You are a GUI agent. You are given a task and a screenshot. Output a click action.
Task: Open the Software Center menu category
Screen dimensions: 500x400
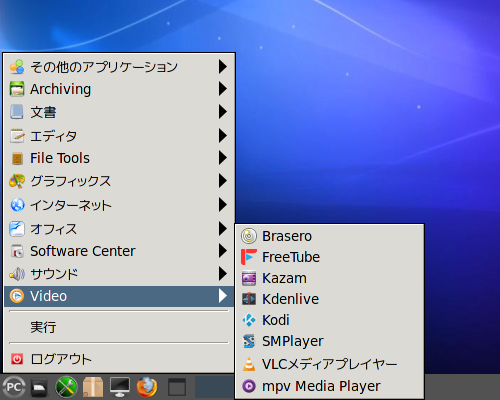pyautogui.click(x=119, y=251)
